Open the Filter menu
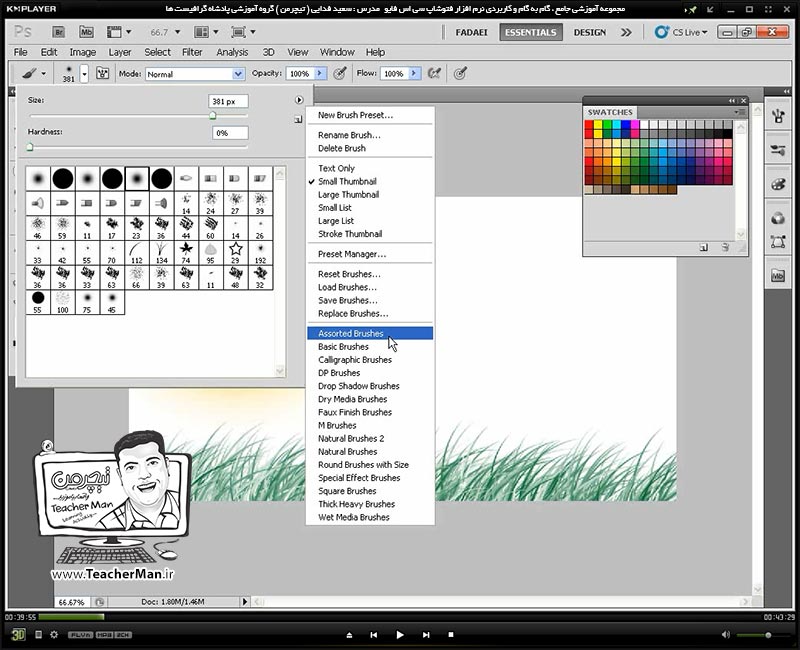800x650 pixels. (x=192, y=52)
